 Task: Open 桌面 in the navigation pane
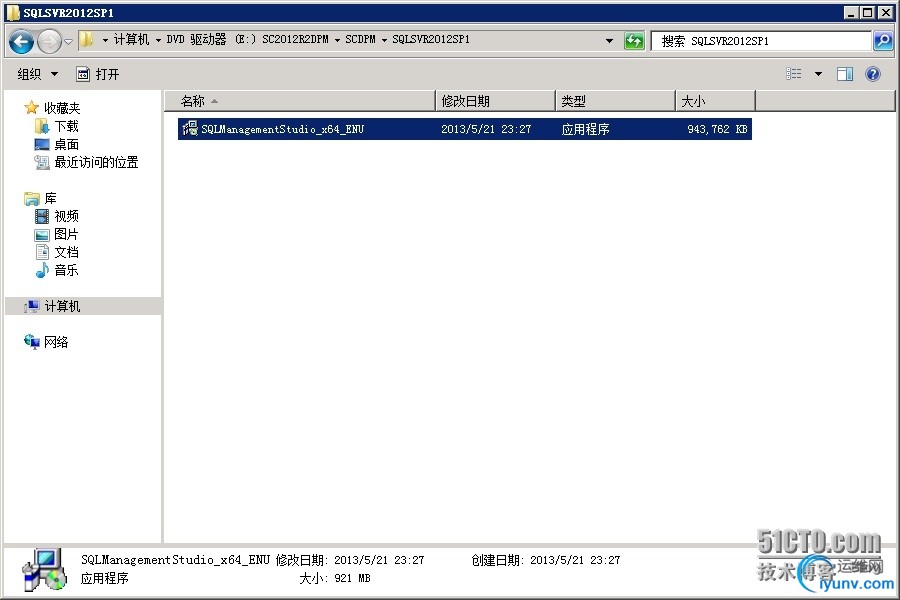tap(67, 144)
